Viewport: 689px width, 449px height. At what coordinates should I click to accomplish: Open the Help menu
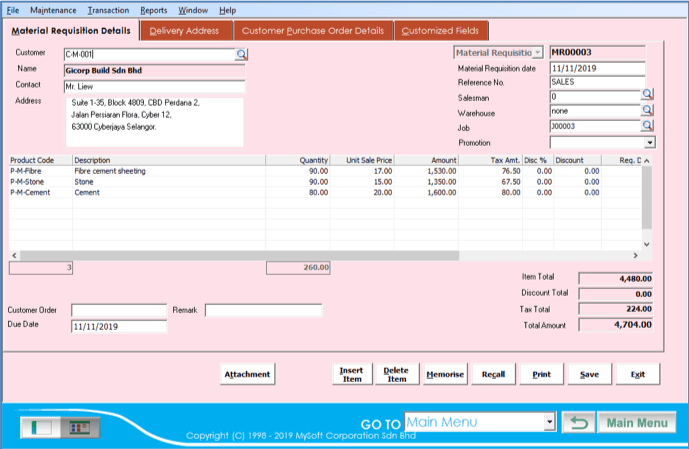coord(228,10)
